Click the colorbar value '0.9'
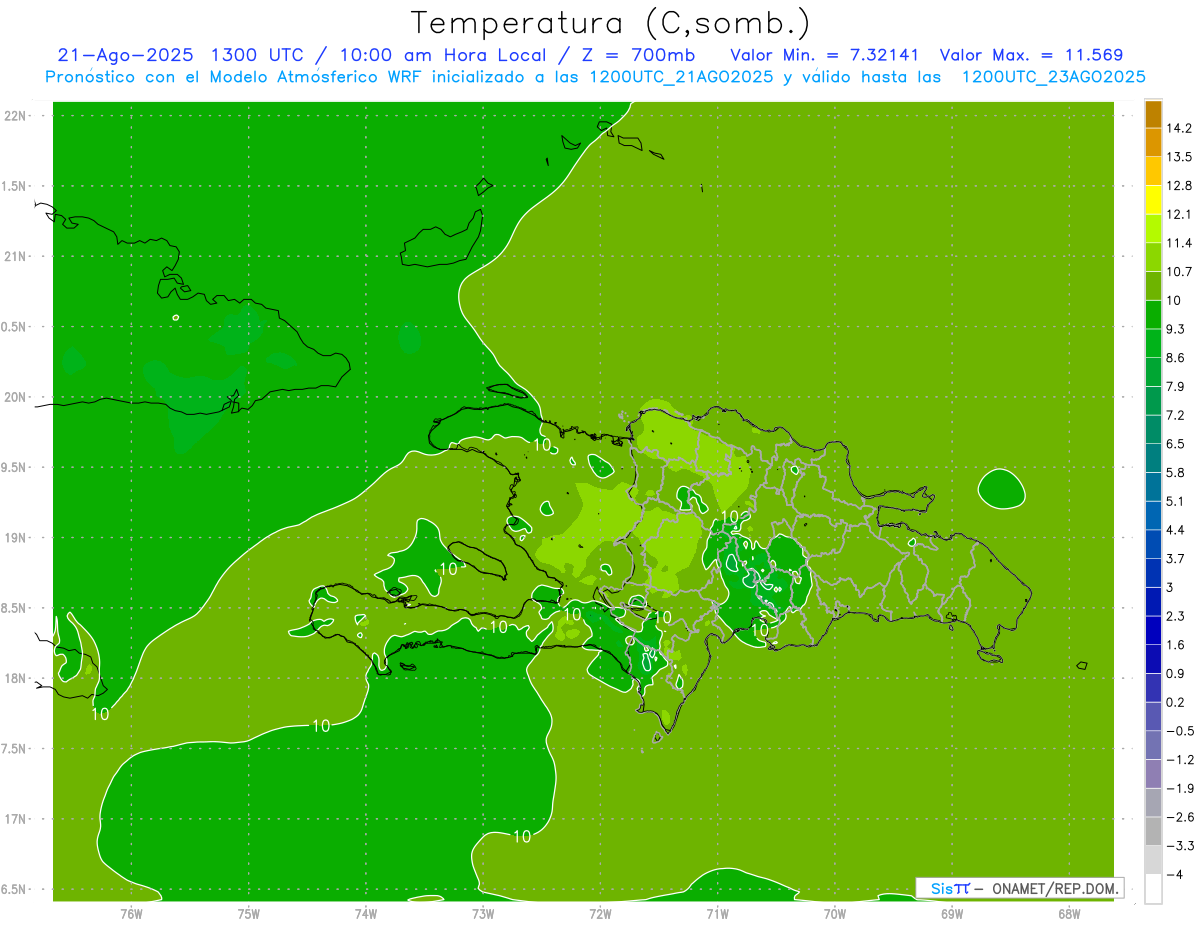The width and height of the screenshot is (1200, 927). point(1177,673)
